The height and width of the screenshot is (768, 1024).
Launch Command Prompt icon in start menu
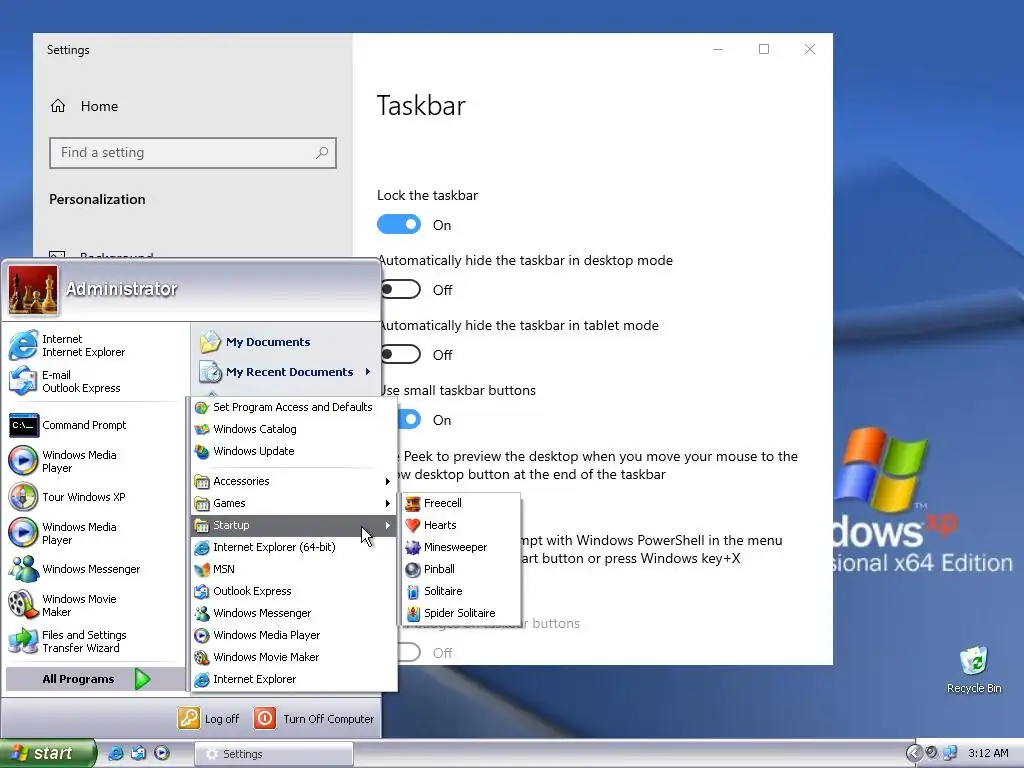(x=24, y=425)
